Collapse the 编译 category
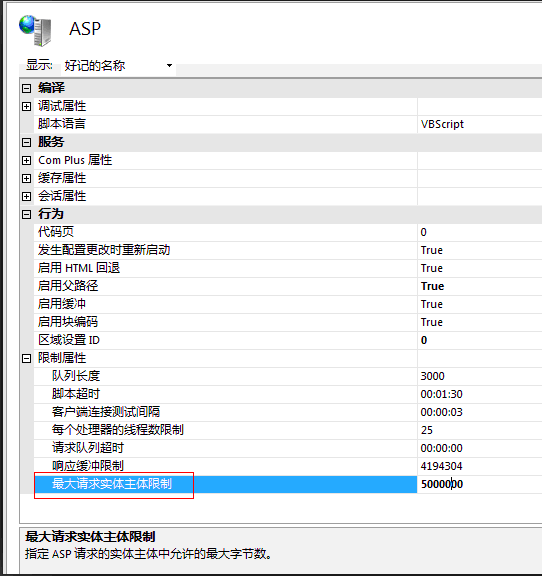The image size is (542, 576). coord(26,88)
